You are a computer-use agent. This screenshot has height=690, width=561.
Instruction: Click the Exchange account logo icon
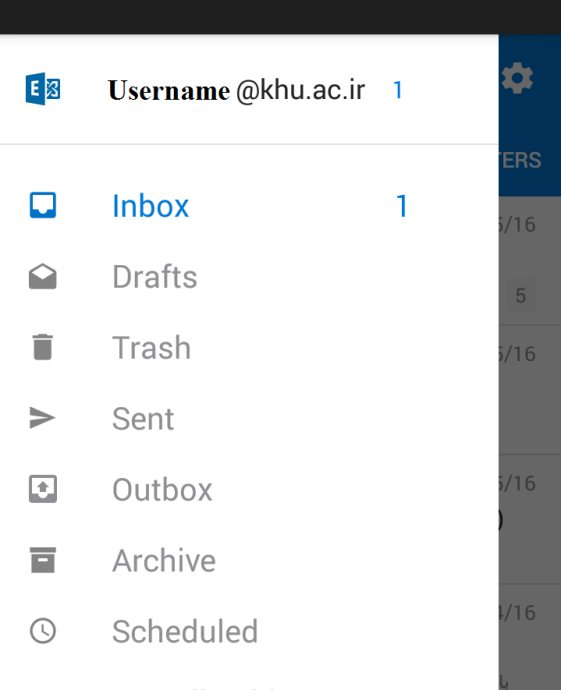[x=43, y=89]
